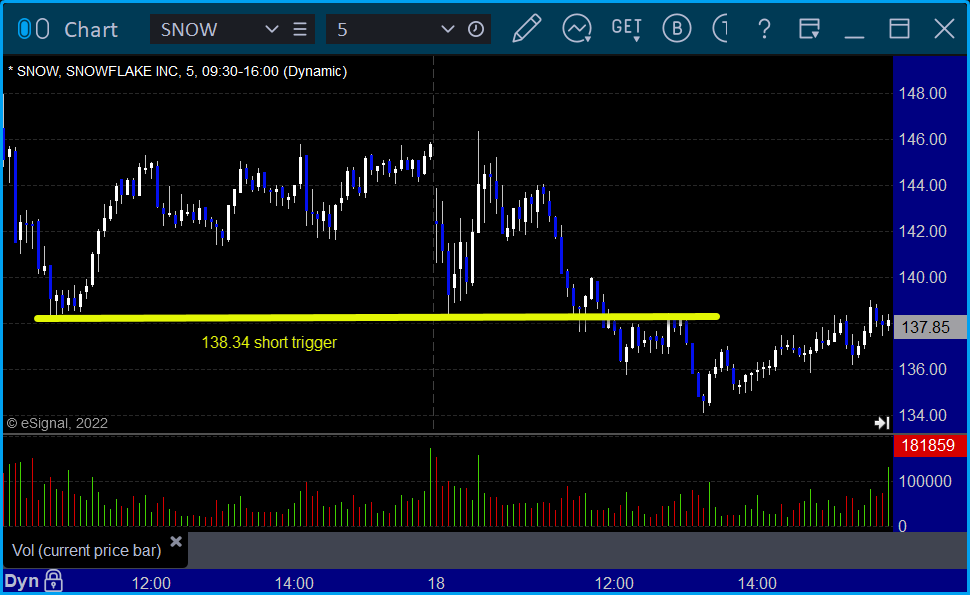Screen dimensions: 970x595
Task: Toggle the time axis lock icon
Action: point(54,581)
